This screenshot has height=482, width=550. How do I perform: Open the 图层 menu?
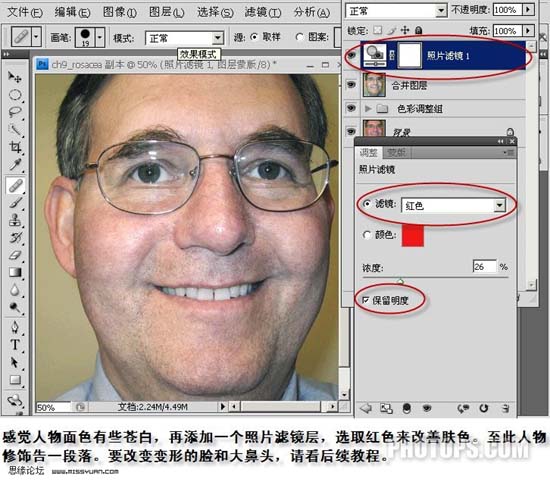[167, 12]
